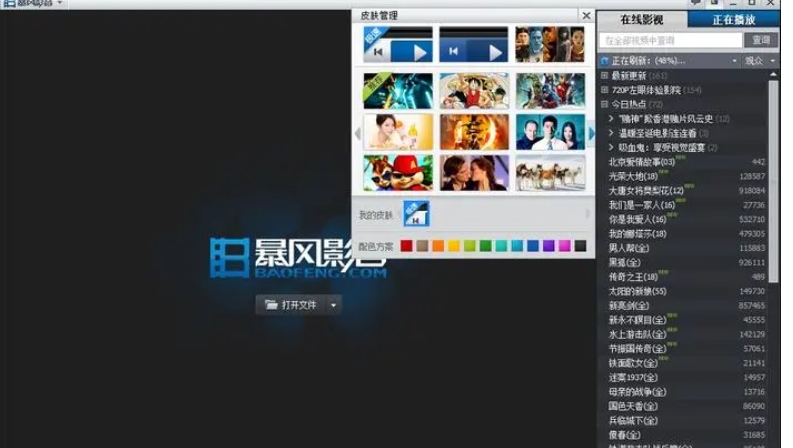The width and height of the screenshot is (793, 448).
Task: Select the light blue default player skin
Action: [398, 44]
